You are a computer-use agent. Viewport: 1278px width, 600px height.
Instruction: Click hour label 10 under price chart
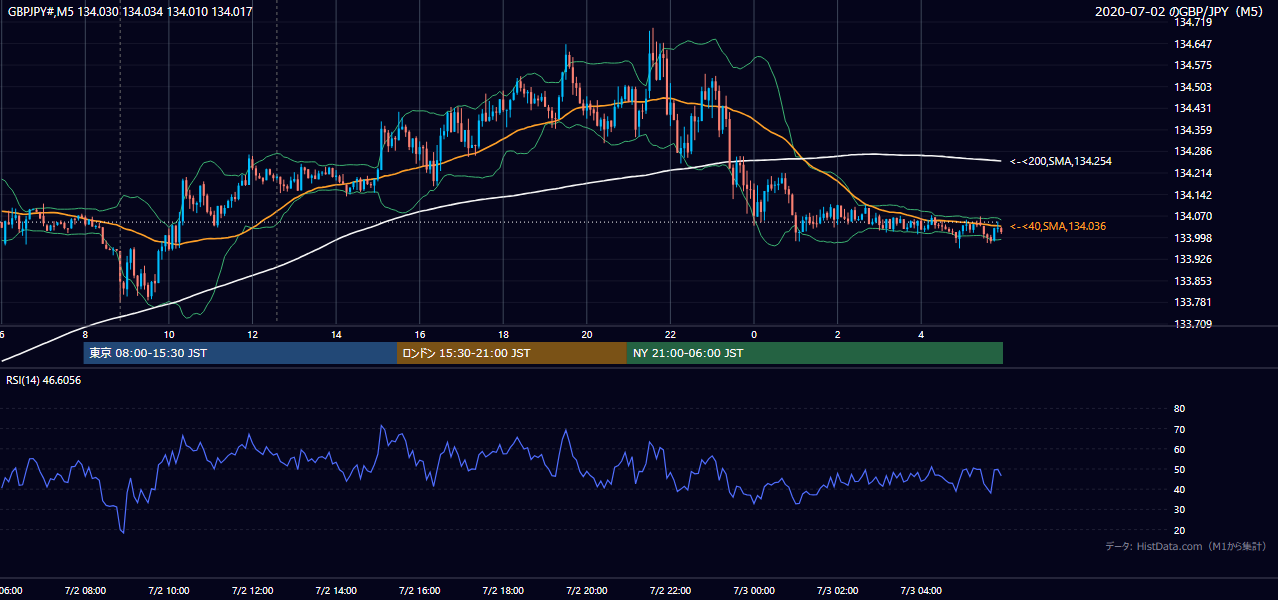[x=169, y=335]
